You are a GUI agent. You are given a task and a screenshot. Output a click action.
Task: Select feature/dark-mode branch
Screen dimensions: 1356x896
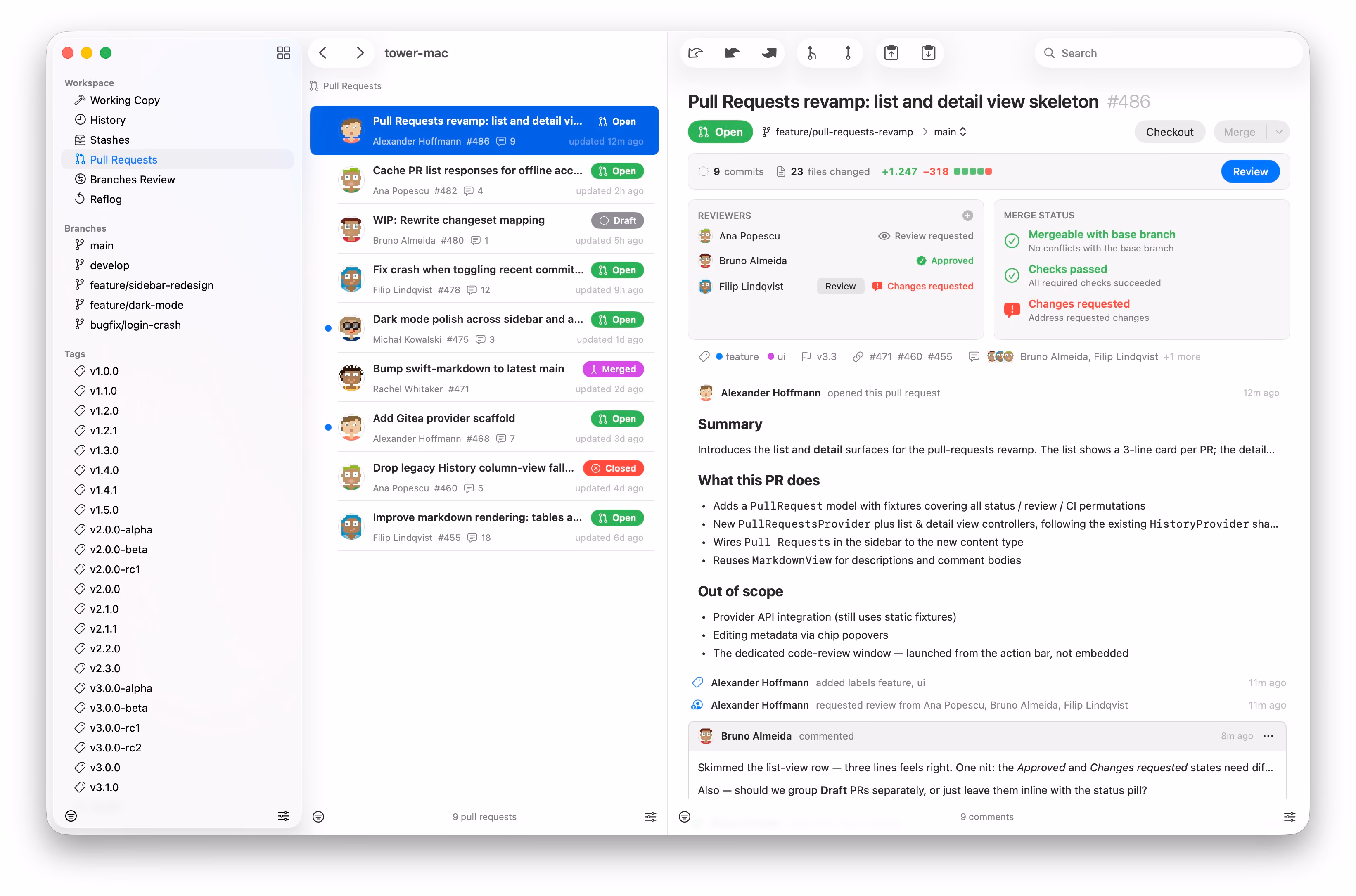177,305
